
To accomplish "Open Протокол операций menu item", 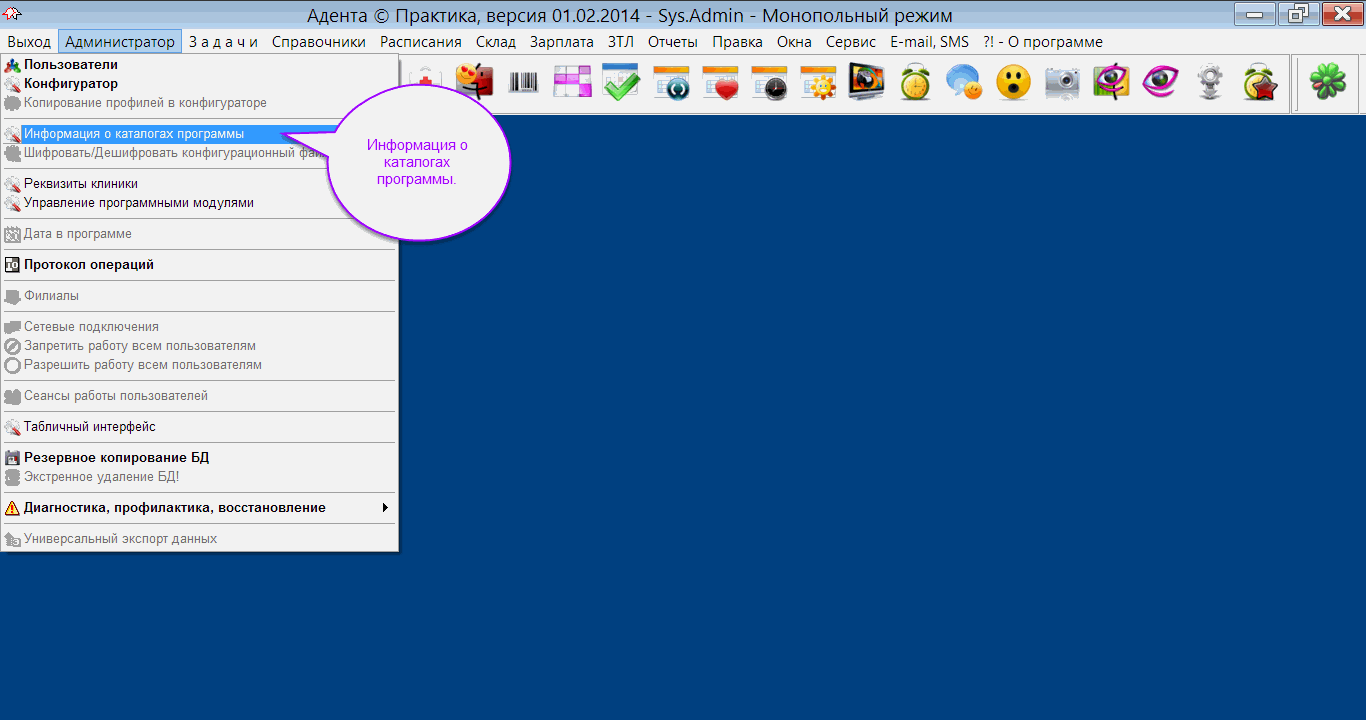I will coord(88,265).
